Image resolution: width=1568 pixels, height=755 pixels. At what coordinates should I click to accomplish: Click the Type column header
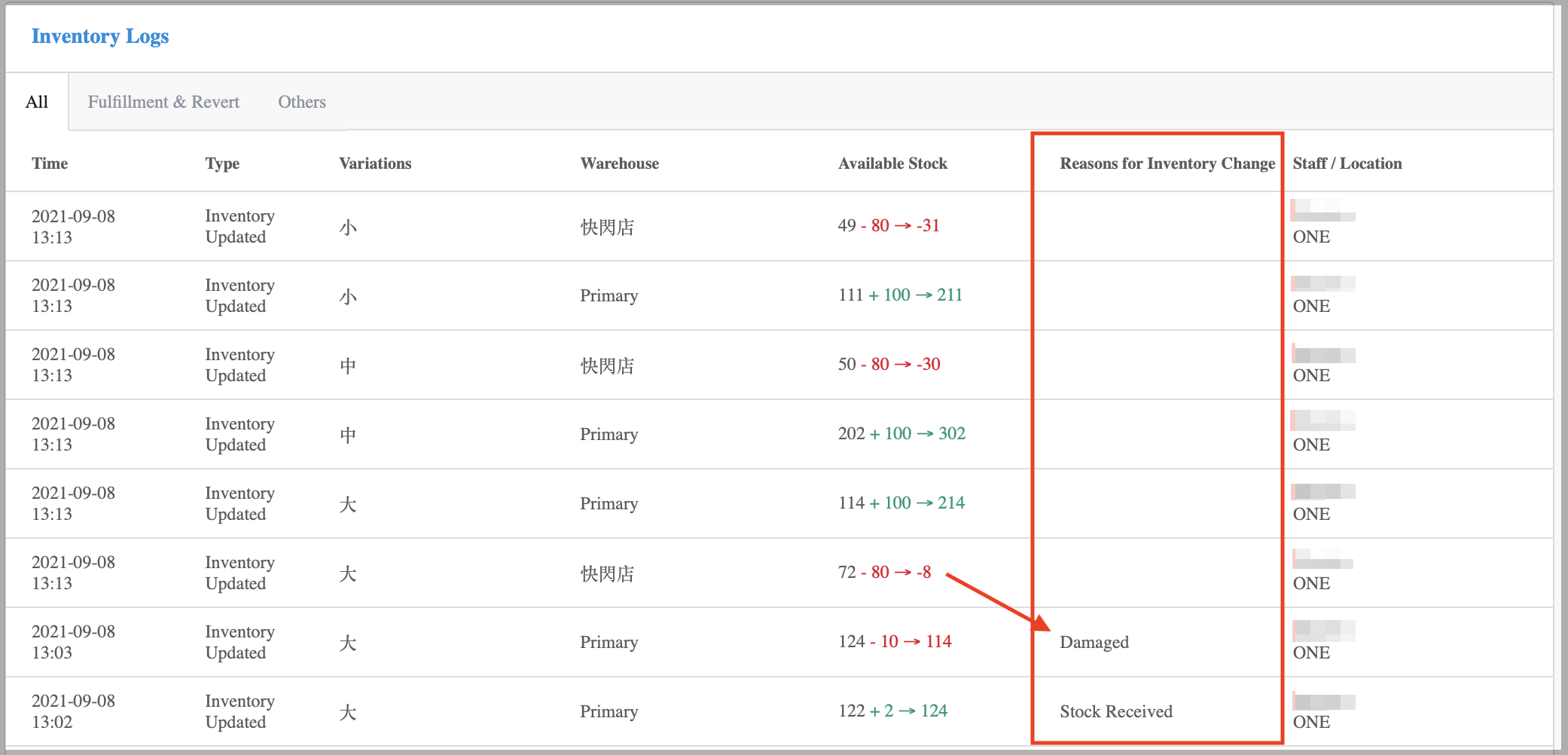pyautogui.click(x=222, y=164)
